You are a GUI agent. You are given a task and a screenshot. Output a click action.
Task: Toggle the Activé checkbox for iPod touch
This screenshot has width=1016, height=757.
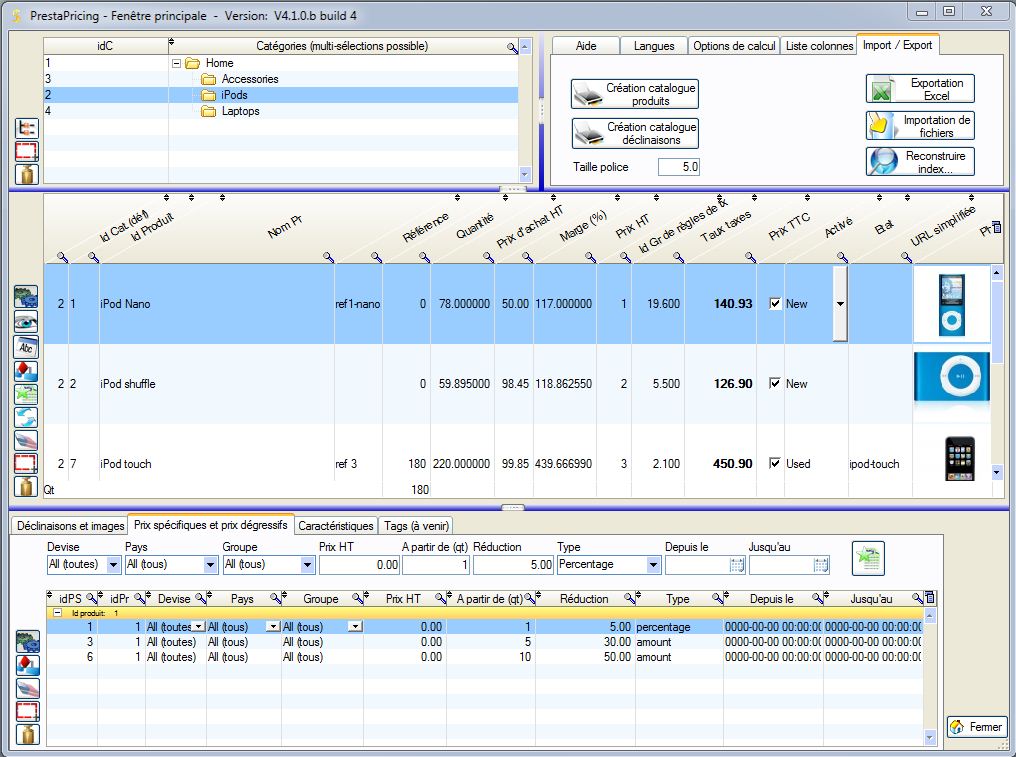coord(775,463)
